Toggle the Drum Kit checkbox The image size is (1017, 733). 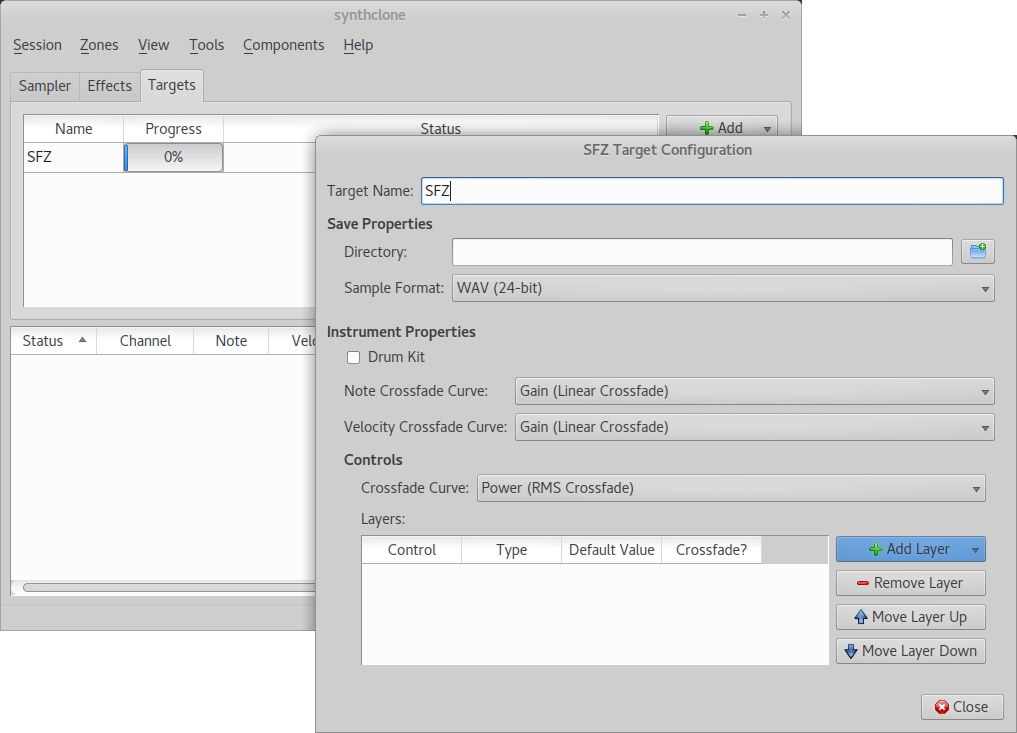353,357
